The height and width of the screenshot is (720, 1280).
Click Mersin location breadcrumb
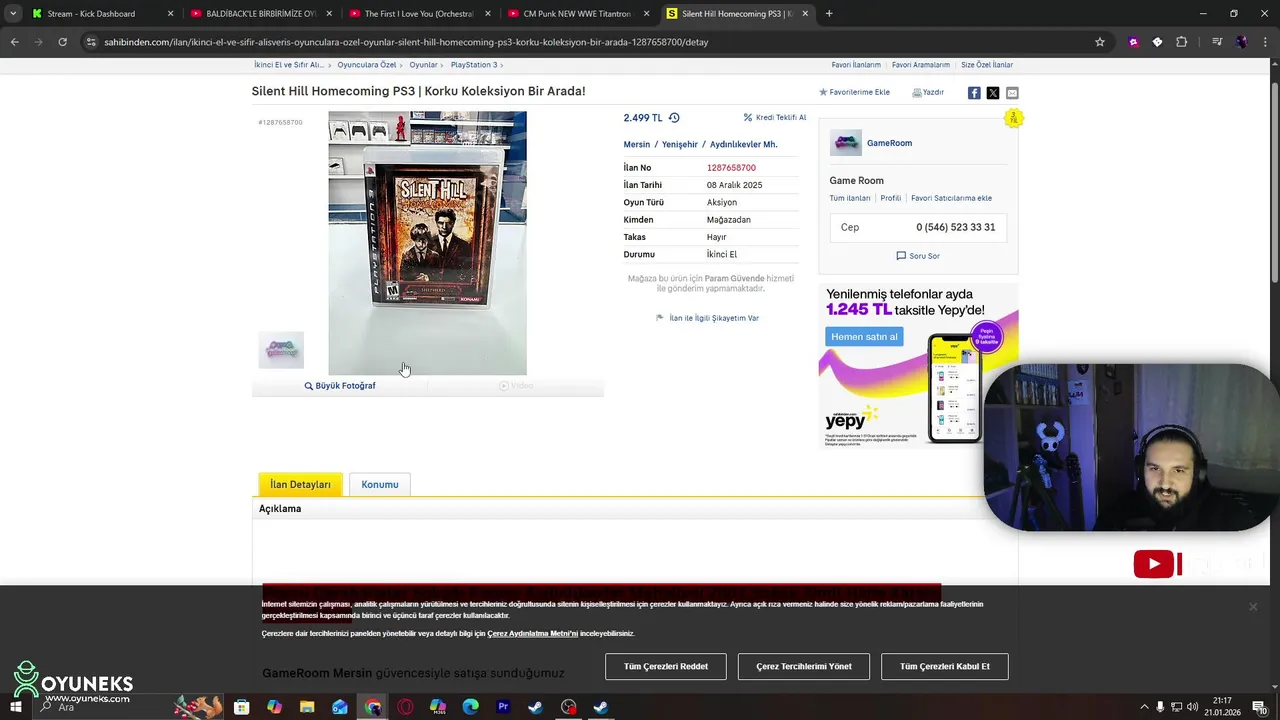[637, 144]
